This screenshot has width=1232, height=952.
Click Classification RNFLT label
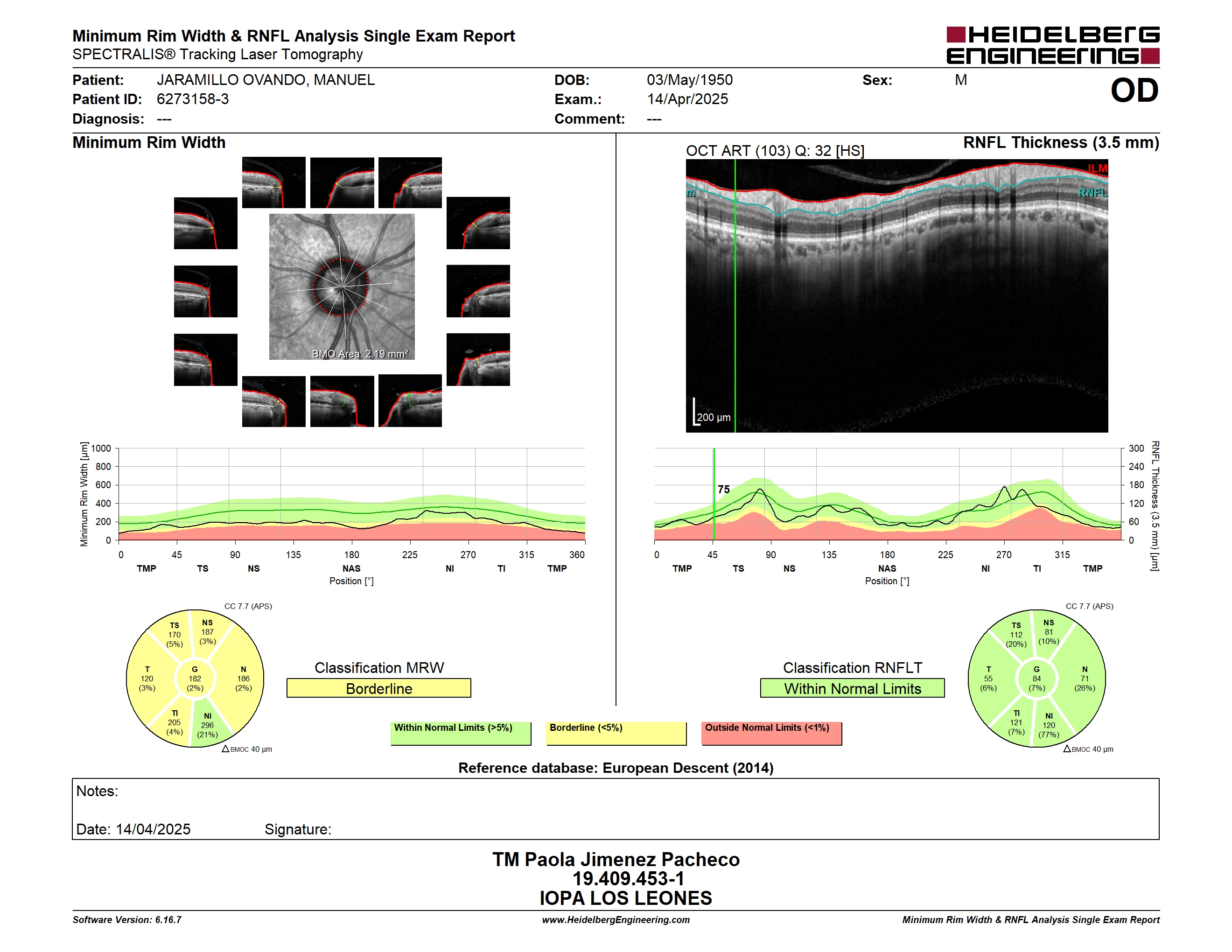[x=852, y=668]
